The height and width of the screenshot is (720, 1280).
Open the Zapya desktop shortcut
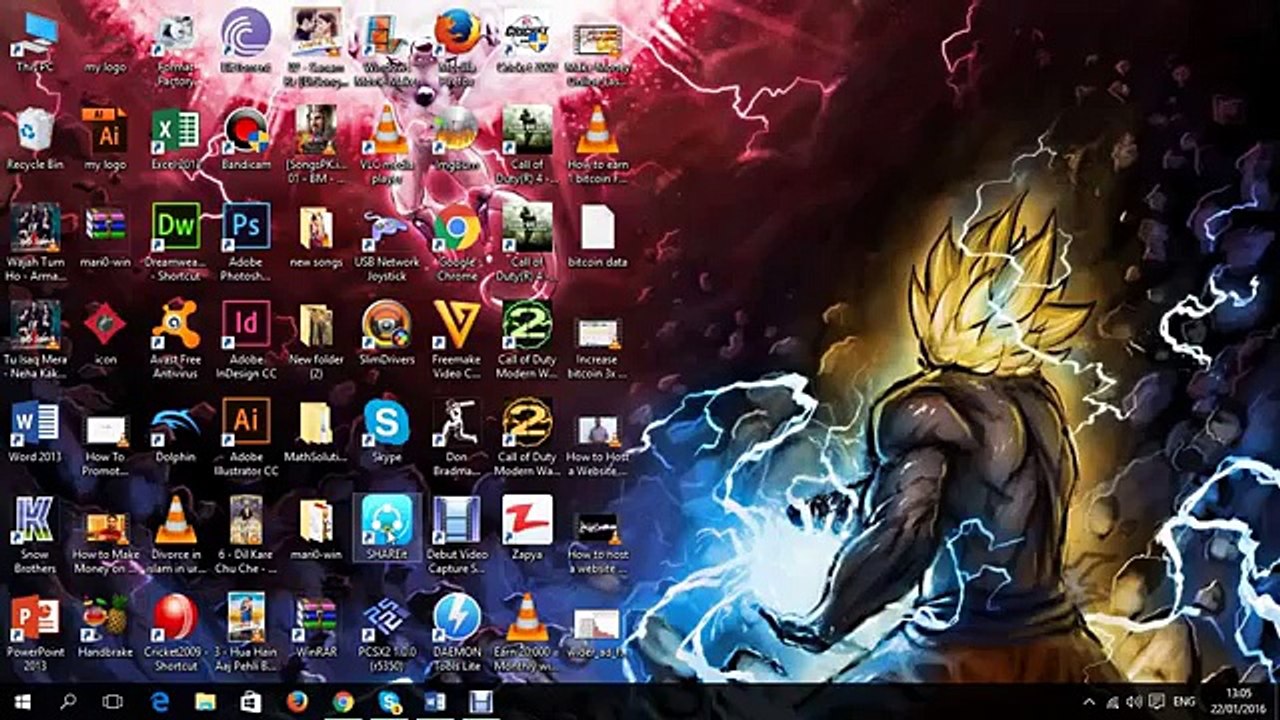527,528
